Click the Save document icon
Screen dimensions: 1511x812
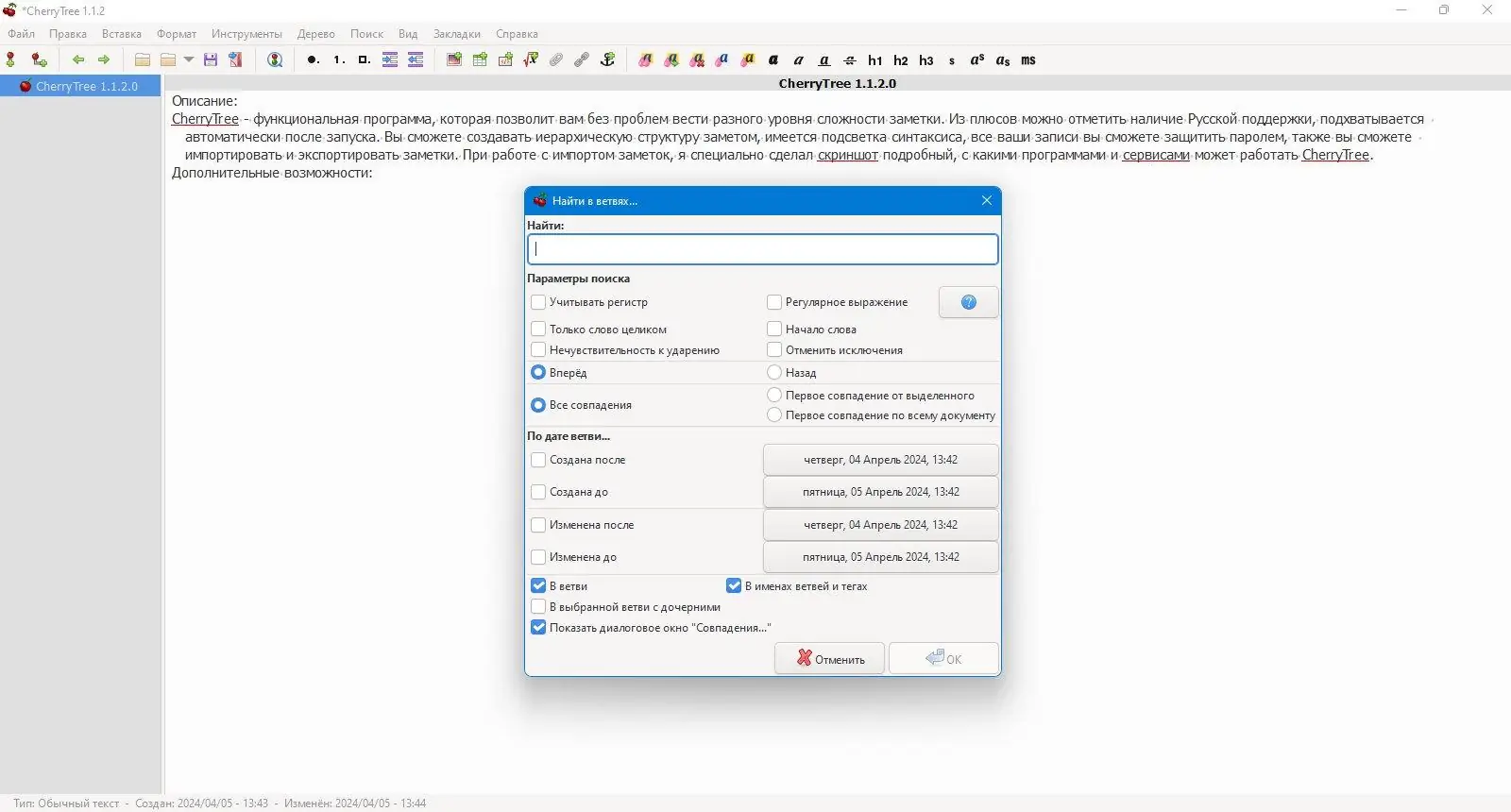[x=211, y=59]
